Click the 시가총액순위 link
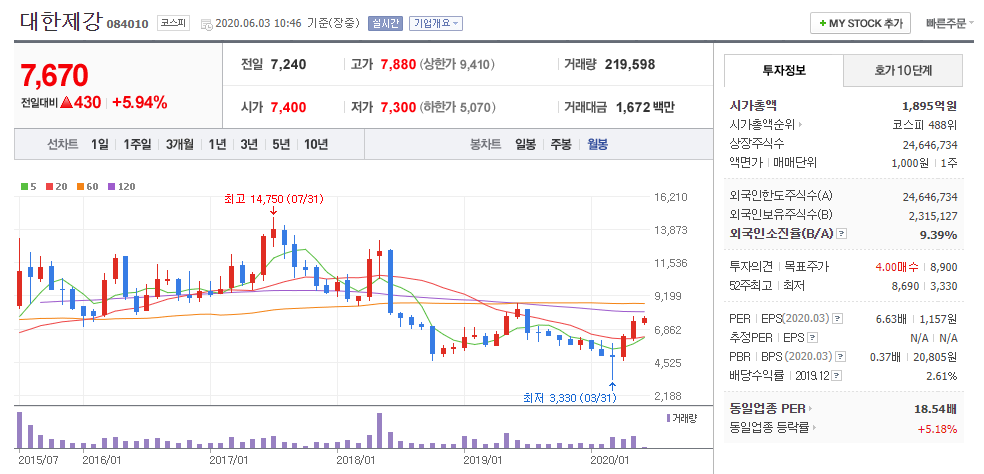 (762, 125)
